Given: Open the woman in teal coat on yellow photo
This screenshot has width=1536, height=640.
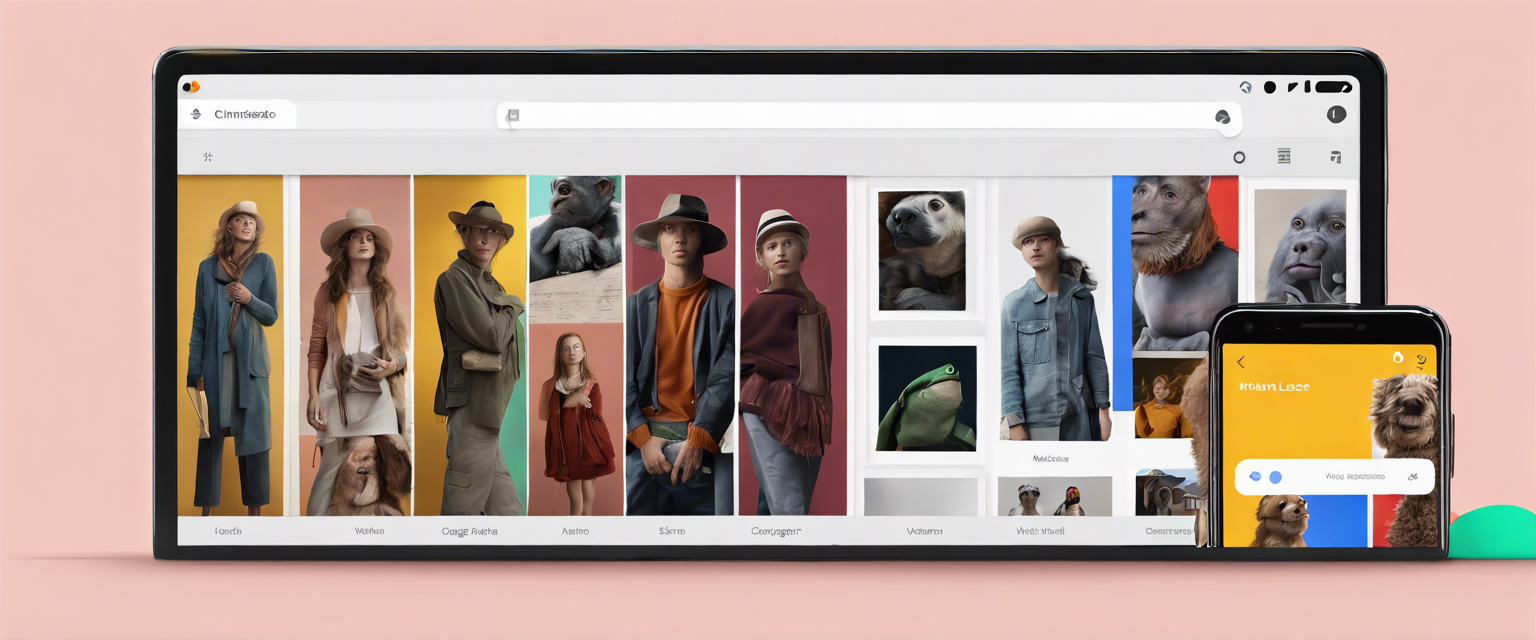Looking at the screenshot, I should tap(230, 345).
